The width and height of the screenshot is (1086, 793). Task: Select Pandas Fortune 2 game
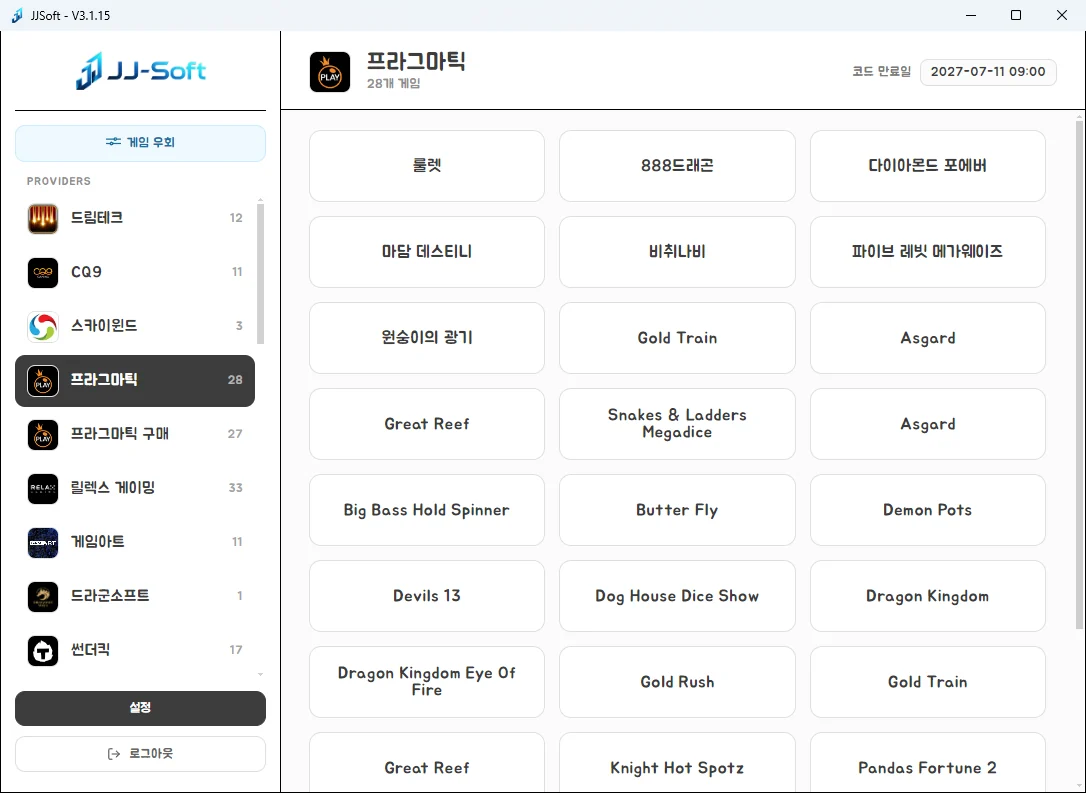927,762
